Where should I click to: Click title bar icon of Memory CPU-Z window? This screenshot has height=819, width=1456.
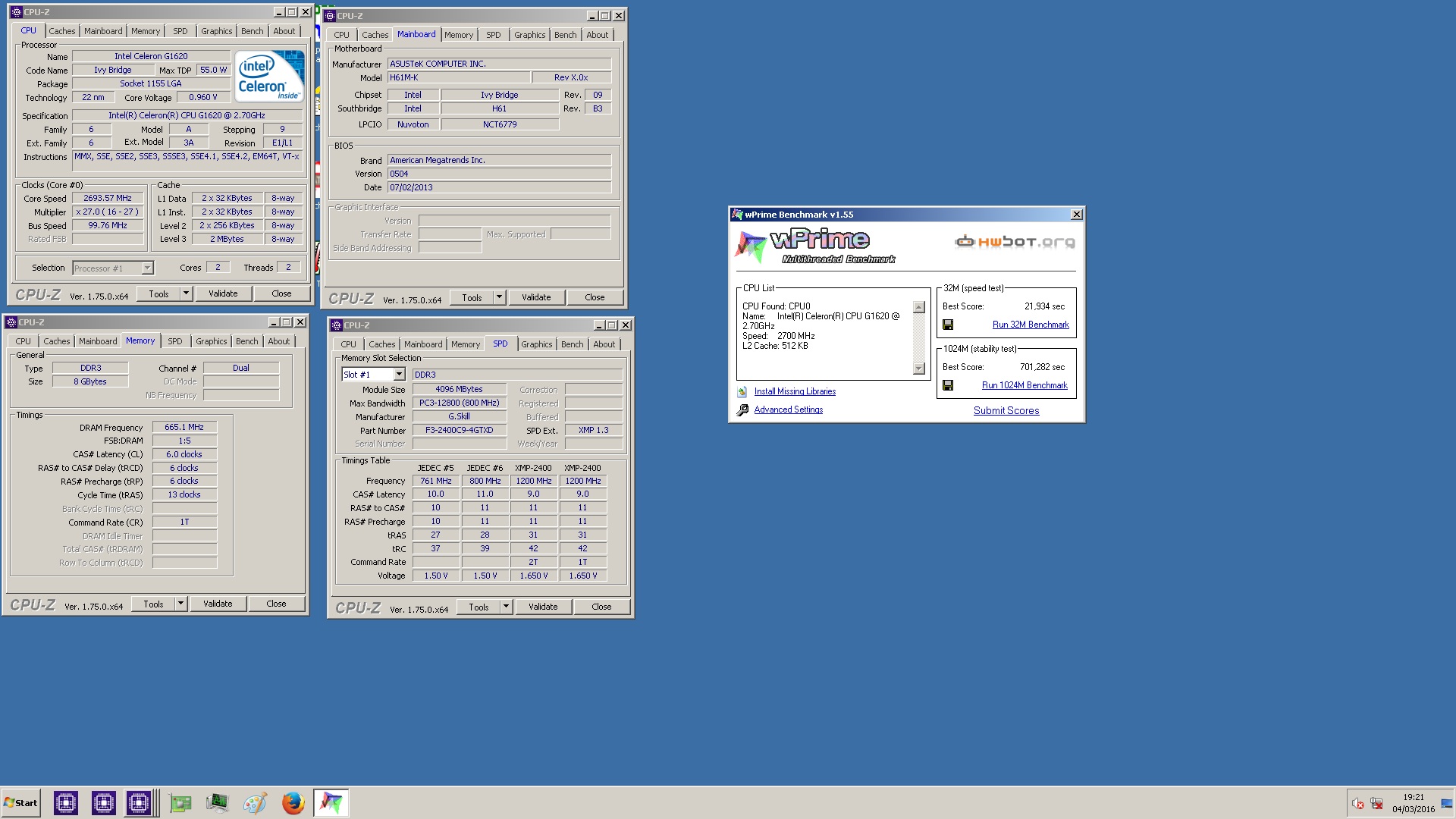11,322
